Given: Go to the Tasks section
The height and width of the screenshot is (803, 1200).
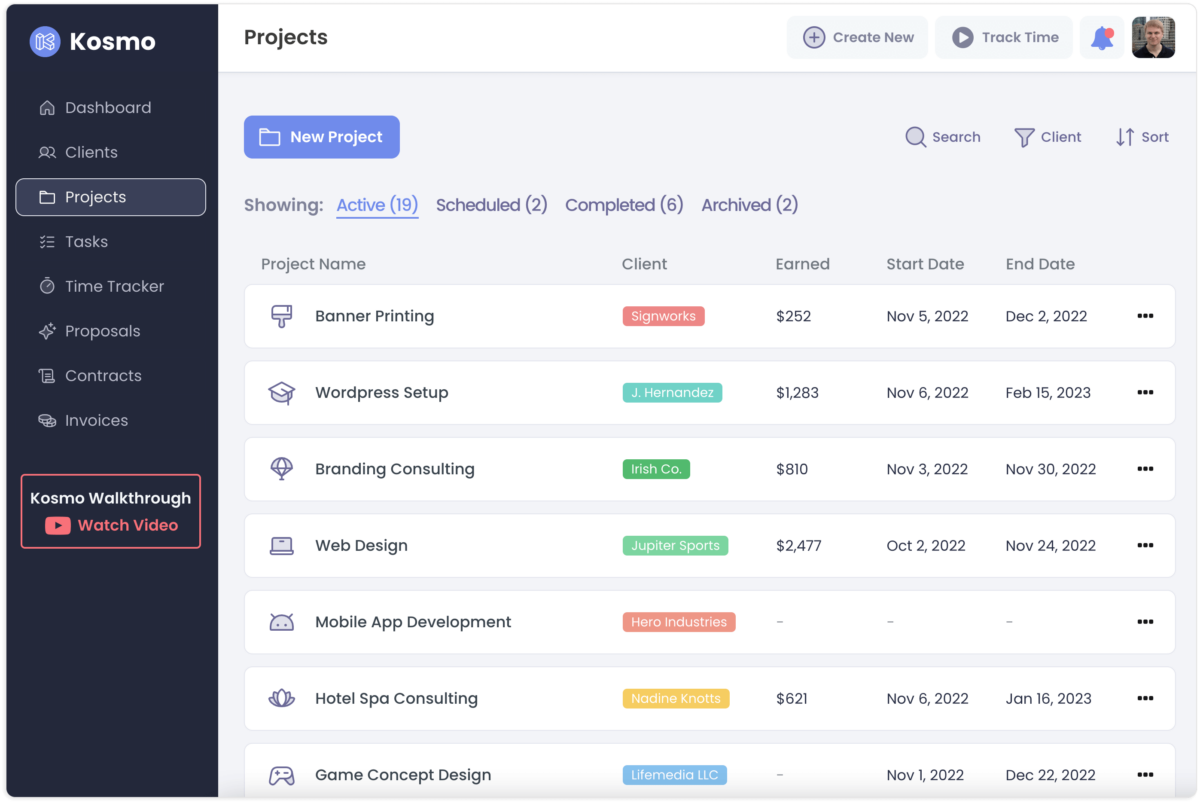Looking at the screenshot, I should coord(88,241).
